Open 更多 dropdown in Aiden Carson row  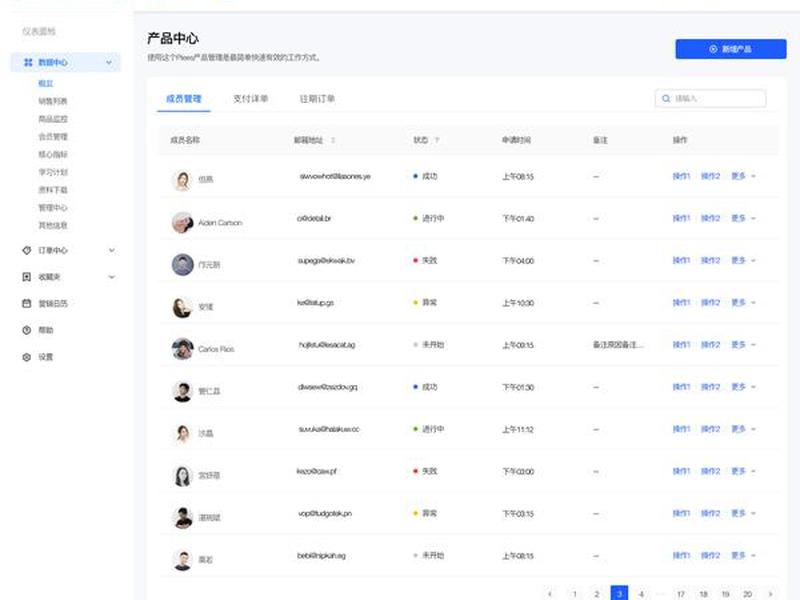[x=743, y=218]
